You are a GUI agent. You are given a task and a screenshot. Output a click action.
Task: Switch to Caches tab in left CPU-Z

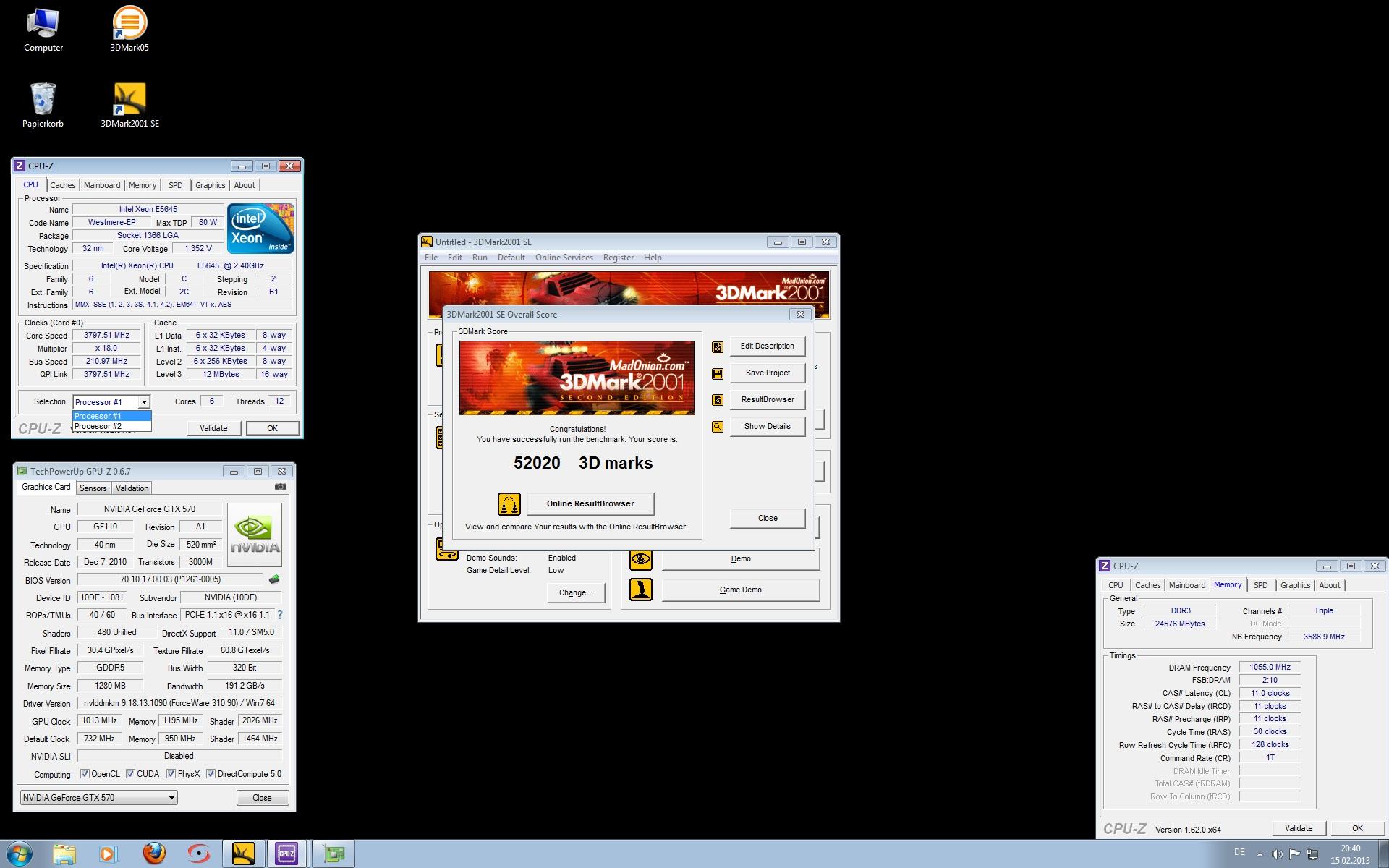coord(62,185)
